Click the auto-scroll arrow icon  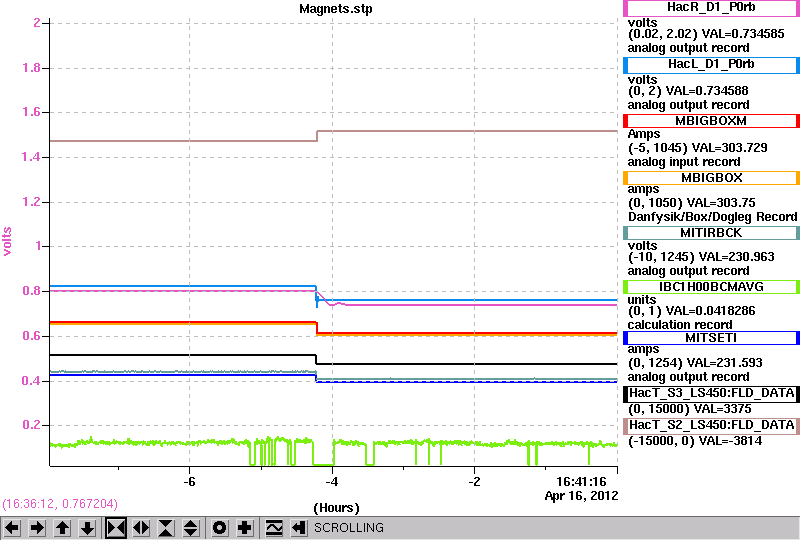tap(299, 528)
